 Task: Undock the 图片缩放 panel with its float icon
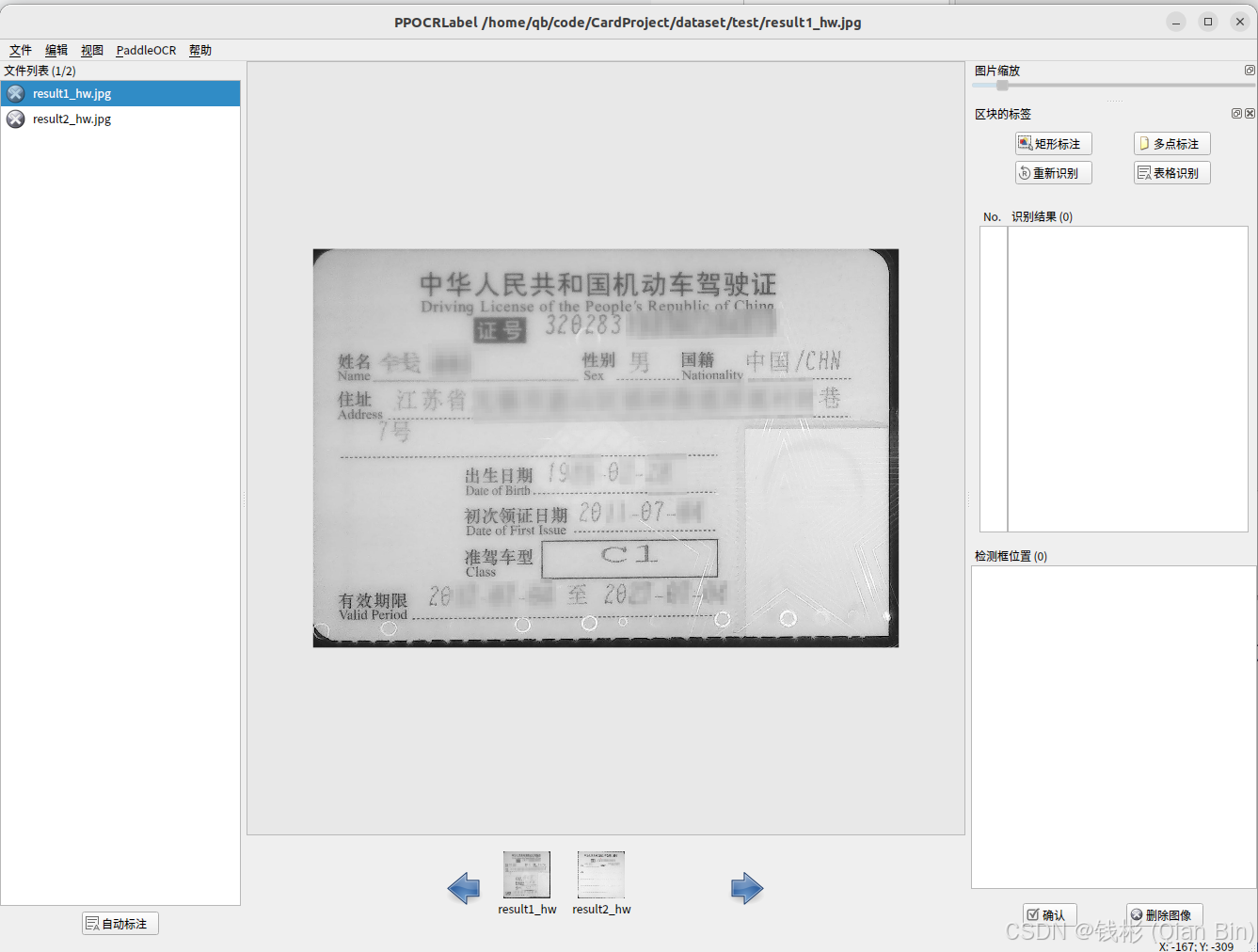[1250, 70]
